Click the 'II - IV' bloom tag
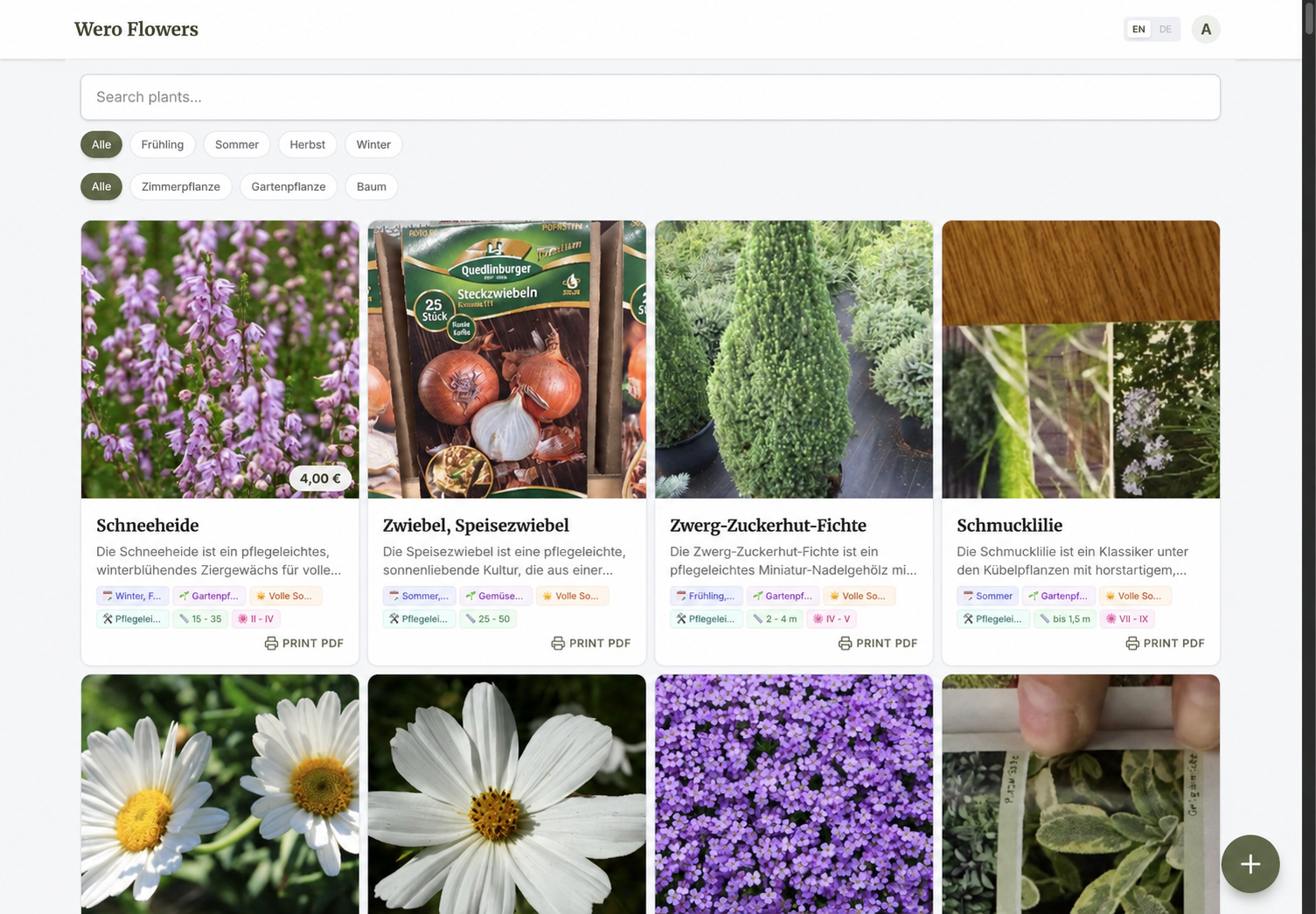This screenshot has width=1316, height=914. 256,618
